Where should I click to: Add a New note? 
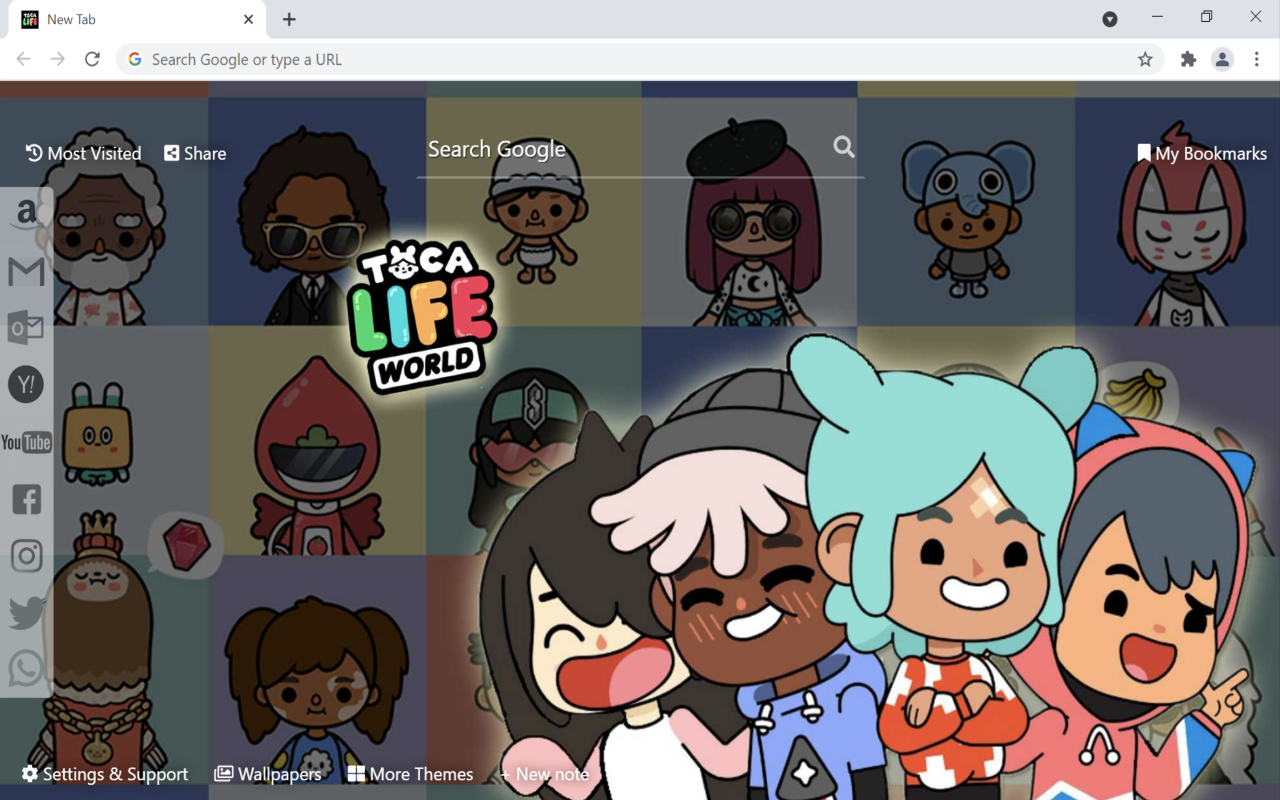click(544, 774)
